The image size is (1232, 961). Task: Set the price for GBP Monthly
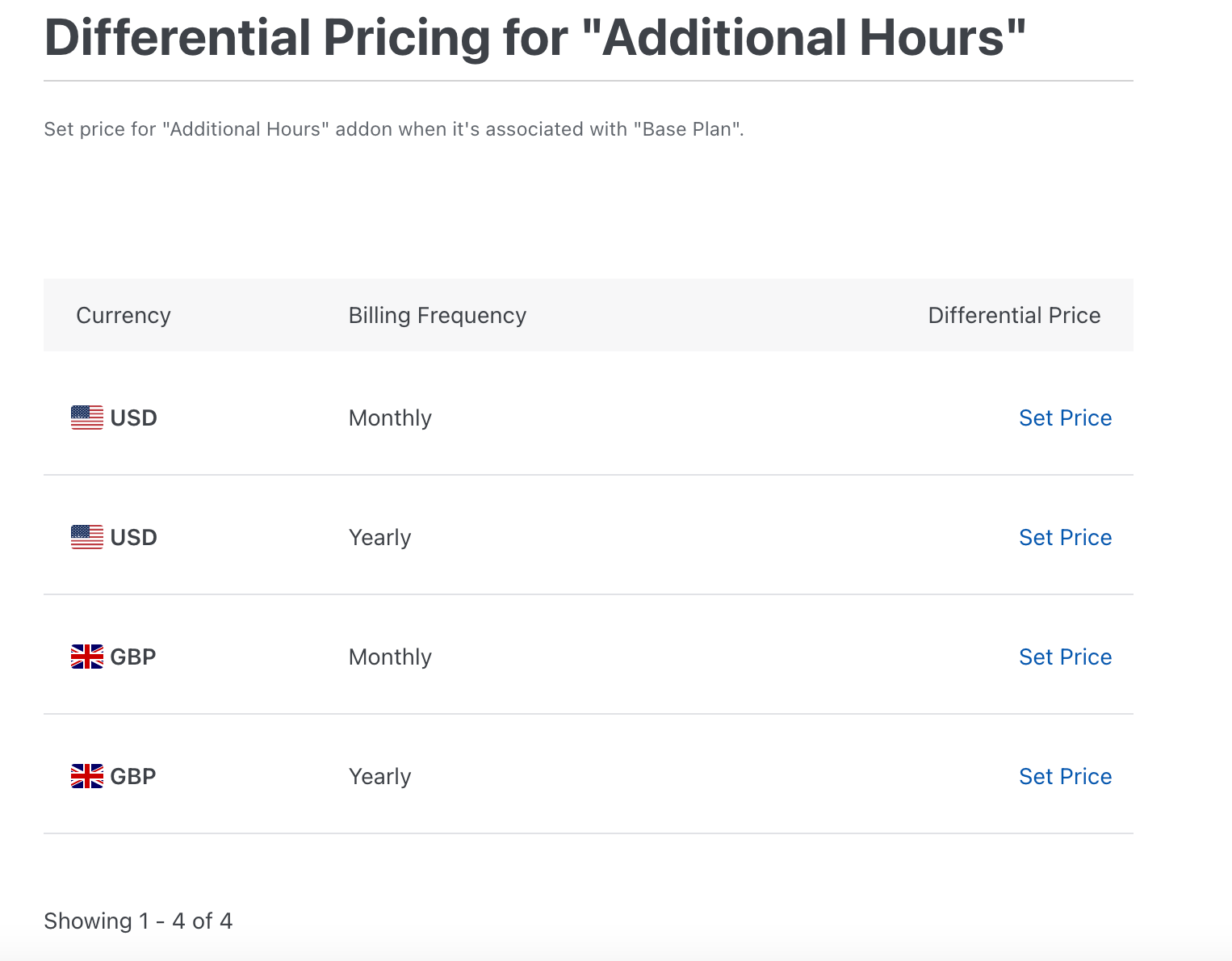pos(1065,657)
